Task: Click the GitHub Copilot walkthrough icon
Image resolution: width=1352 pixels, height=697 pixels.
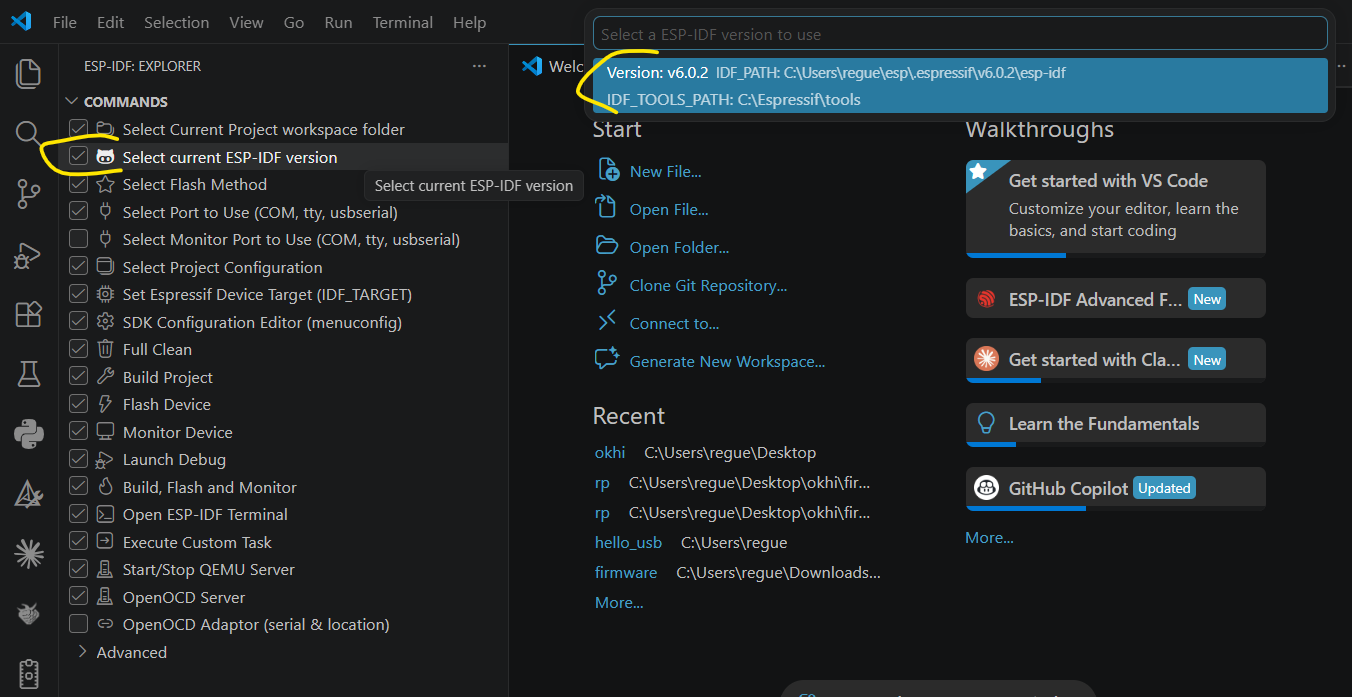Action: click(x=987, y=488)
